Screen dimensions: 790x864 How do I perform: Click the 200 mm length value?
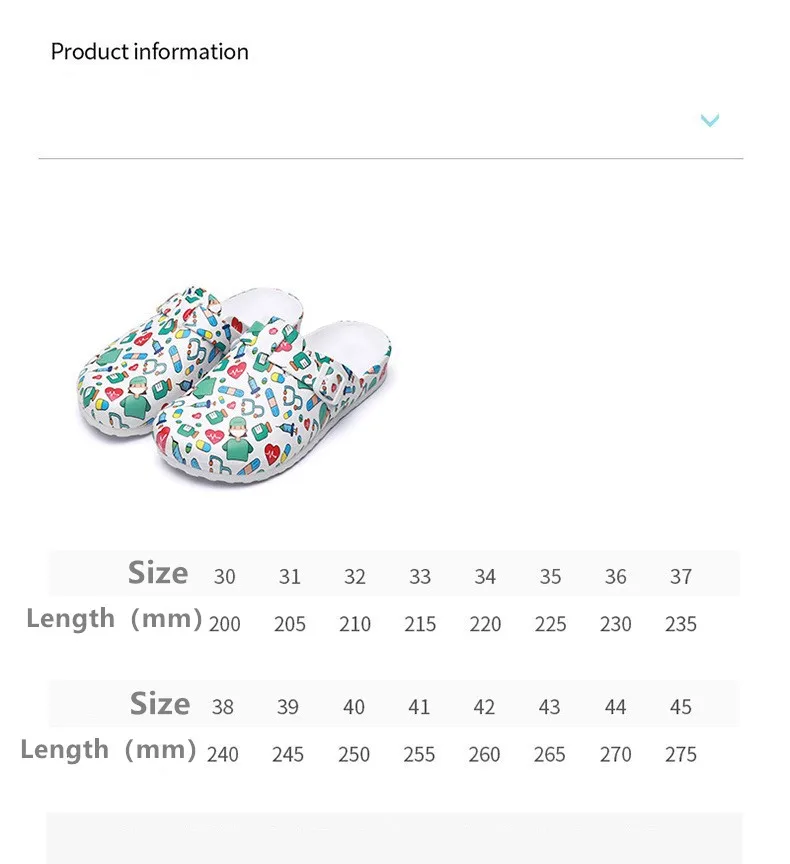224,624
